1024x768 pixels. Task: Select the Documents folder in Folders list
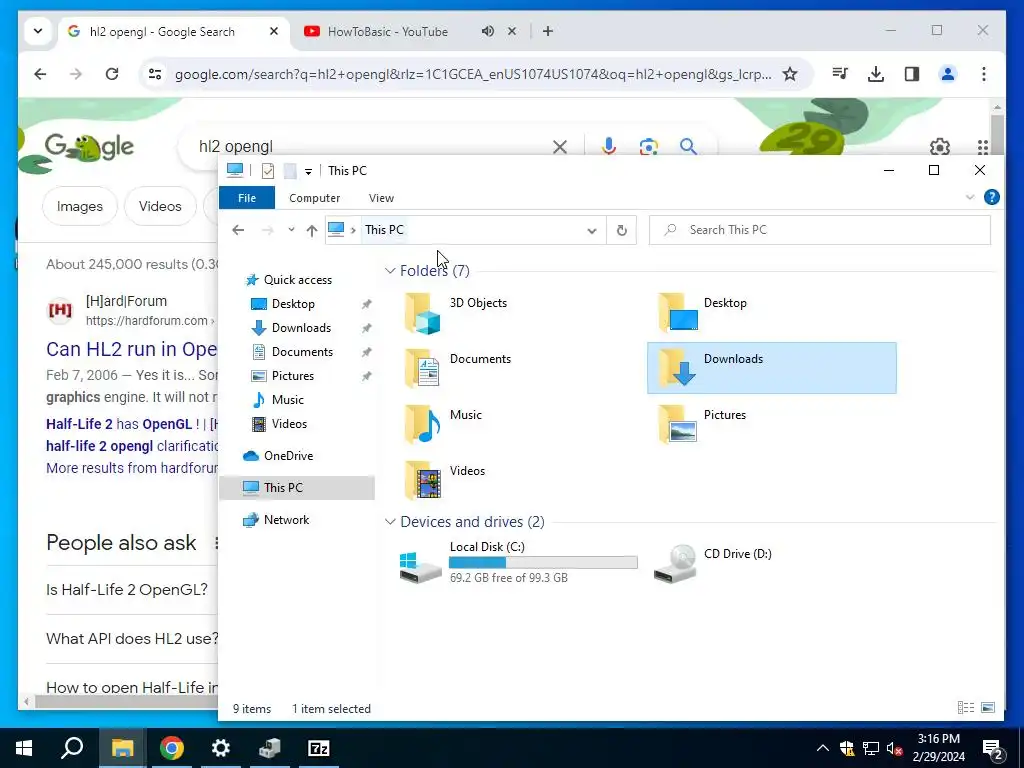click(457, 368)
